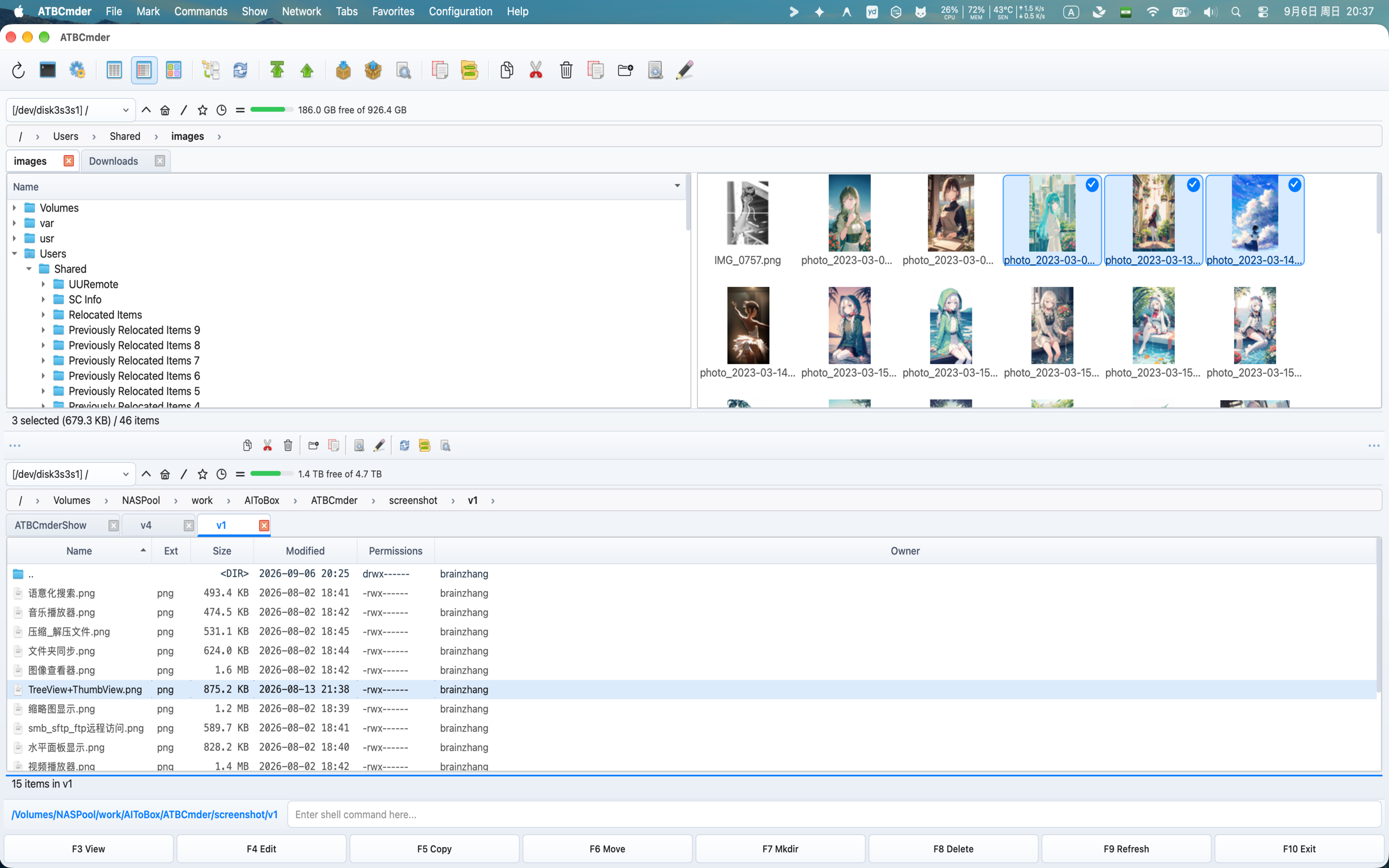Expand the Volumes folder in the tree
Screen dimensions: 1389x868
(15, 208)
